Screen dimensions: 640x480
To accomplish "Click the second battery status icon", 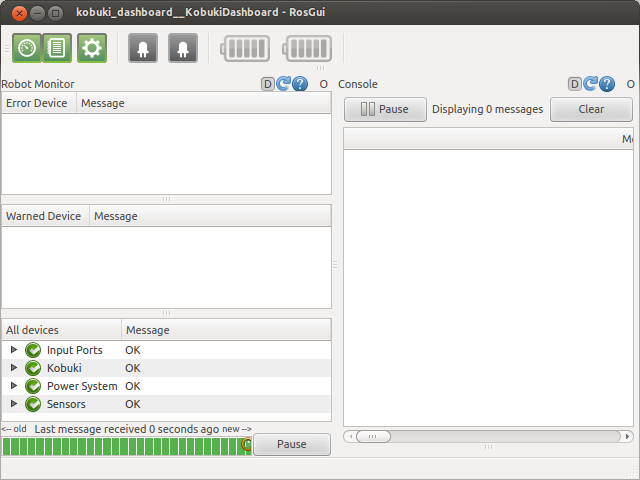I will coord(307,48).
